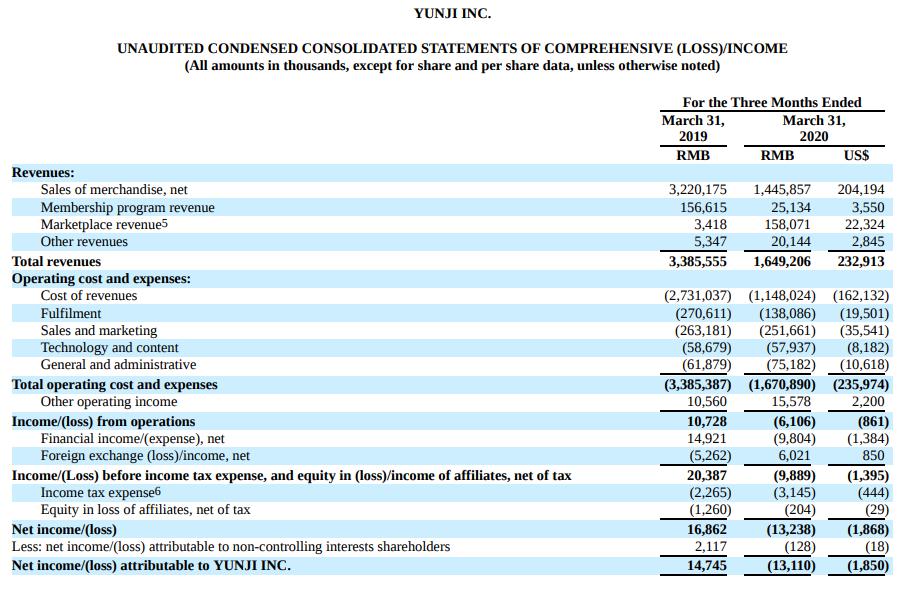Select the 'UNAUDITED CONDENSED CONSOLIDATED STATEMENTS' heading line
The width and height of the screenshot is (919, 590).
(x=452, y=48)
